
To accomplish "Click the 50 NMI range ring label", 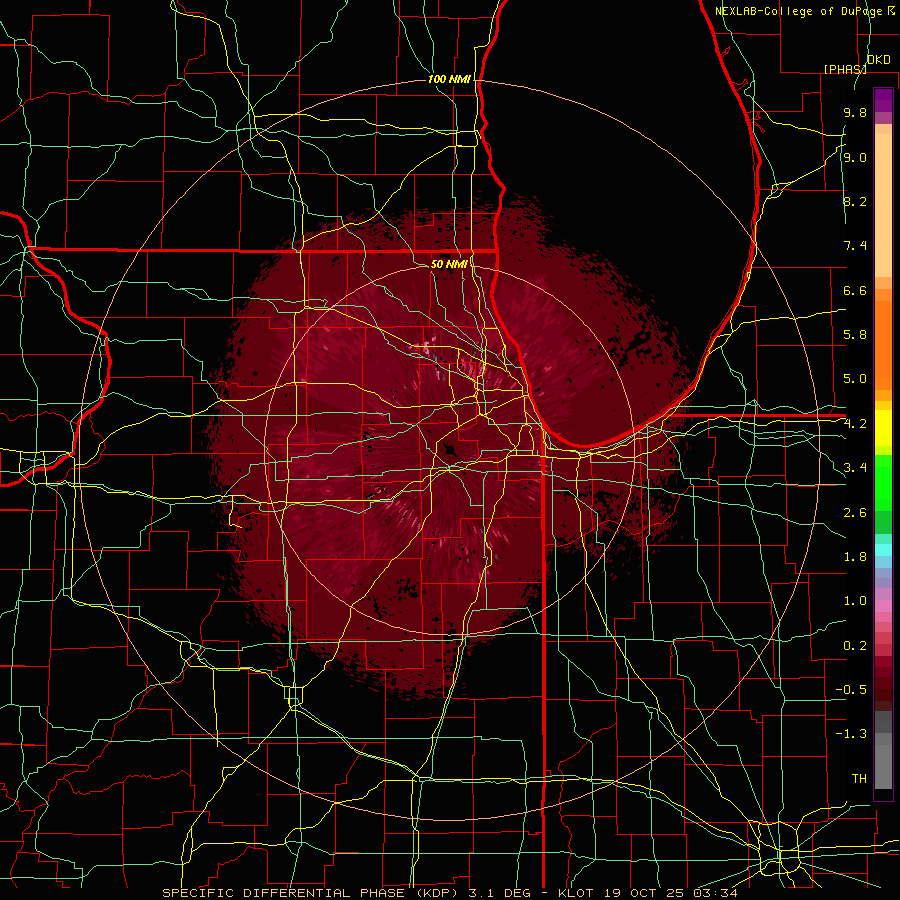I will tap(449, 264).
